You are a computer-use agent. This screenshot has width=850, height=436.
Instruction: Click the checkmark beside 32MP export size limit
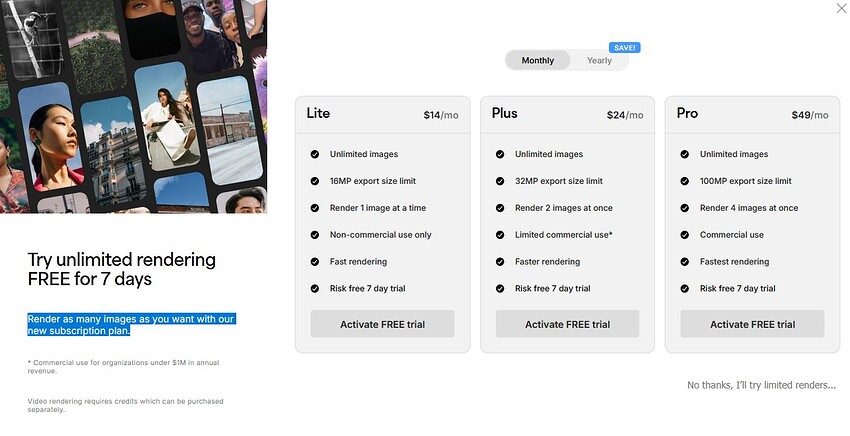point(500,181)
